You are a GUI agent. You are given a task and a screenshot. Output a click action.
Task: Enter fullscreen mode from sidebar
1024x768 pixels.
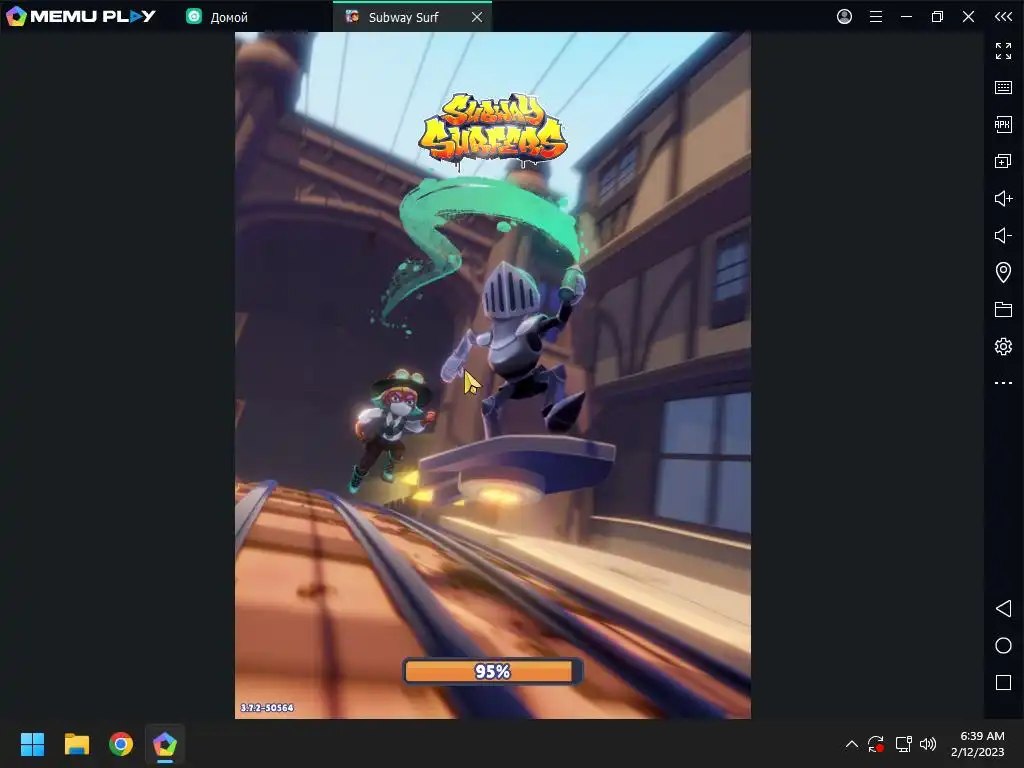point(1003,50)
